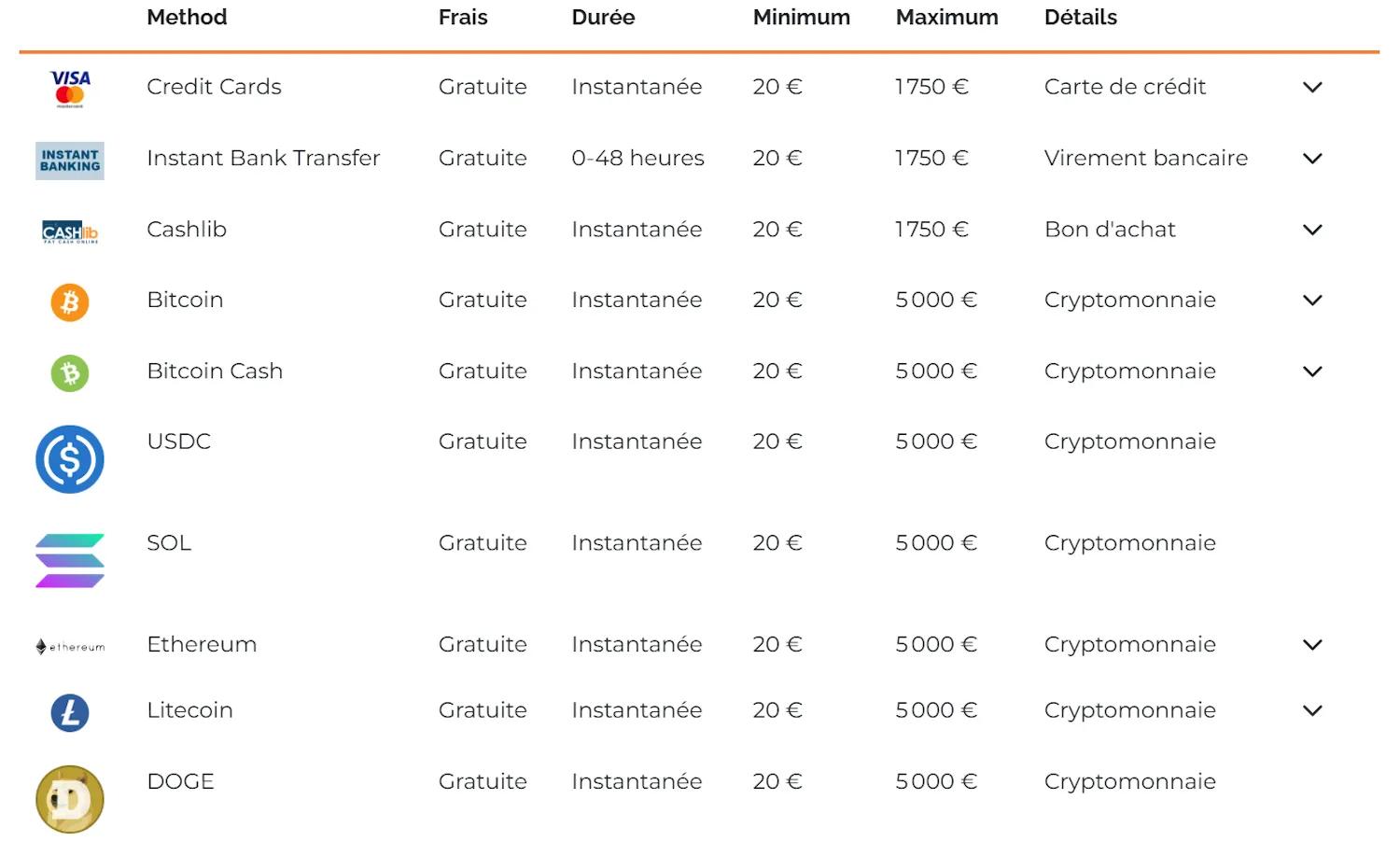1400x841 pixels.
Task: Expand Bitcoin Cash details arrow
Action: 1312,371
